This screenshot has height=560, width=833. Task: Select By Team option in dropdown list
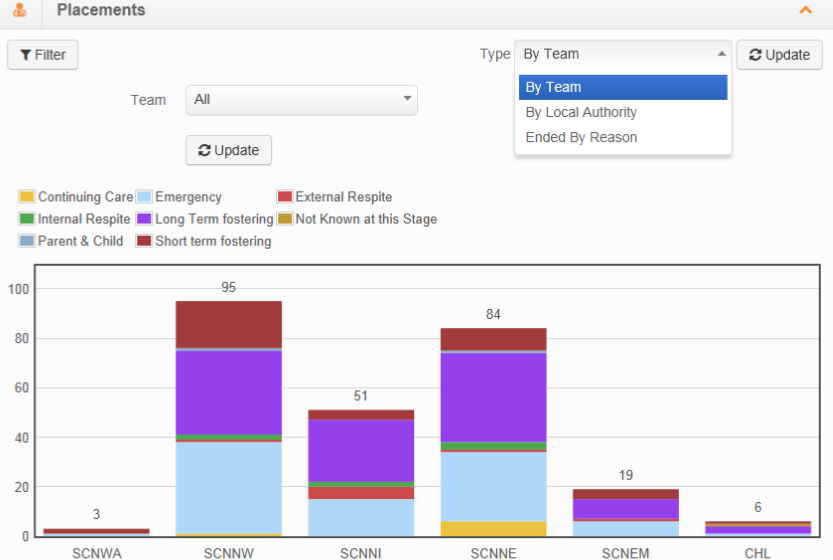click(x=623, y=87)
